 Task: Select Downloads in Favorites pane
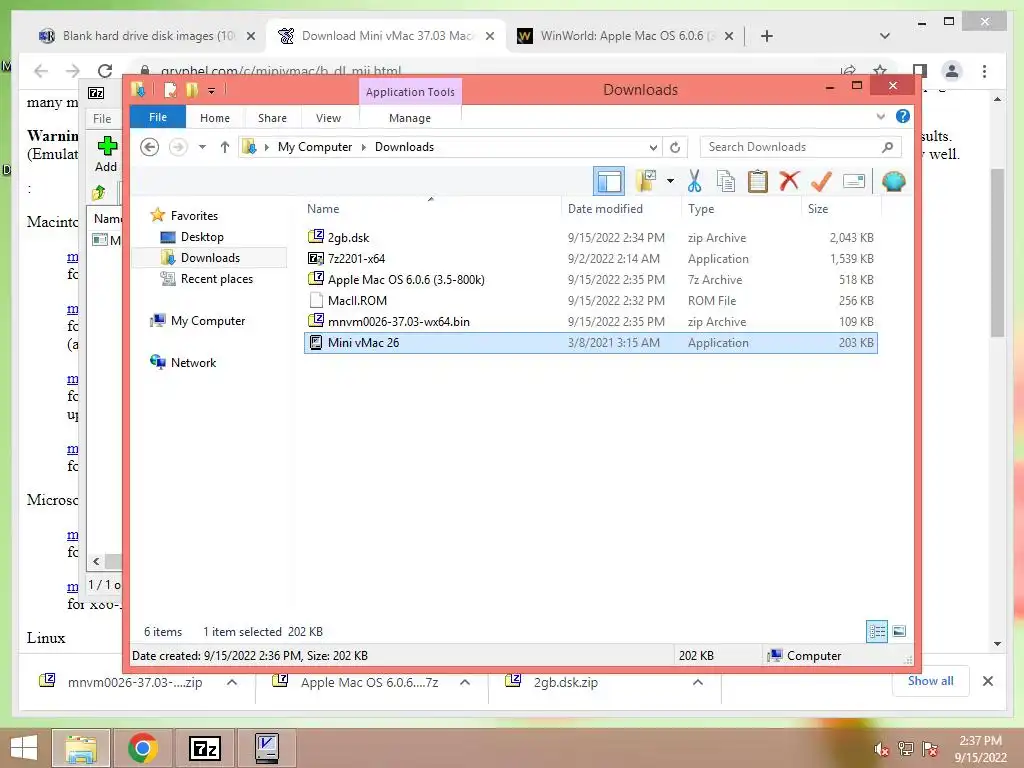(210, 258)
